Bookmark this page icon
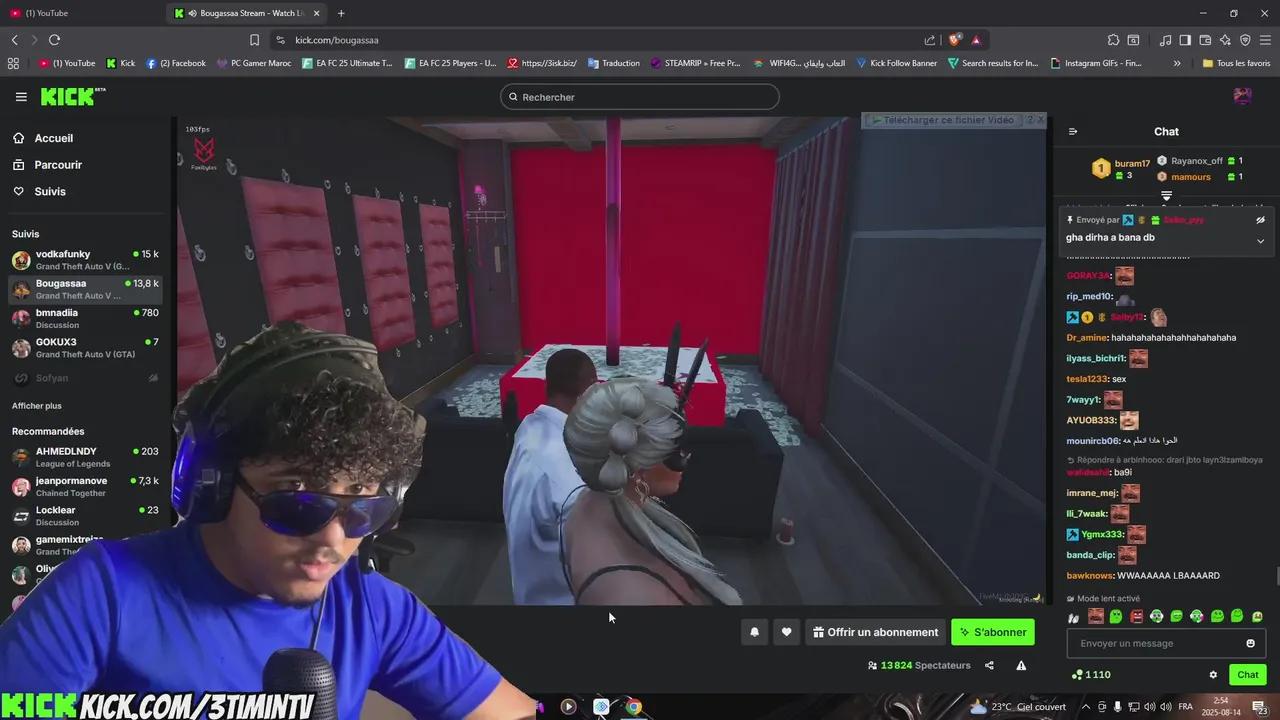The image size is (1280, 720). pos(254,40)
